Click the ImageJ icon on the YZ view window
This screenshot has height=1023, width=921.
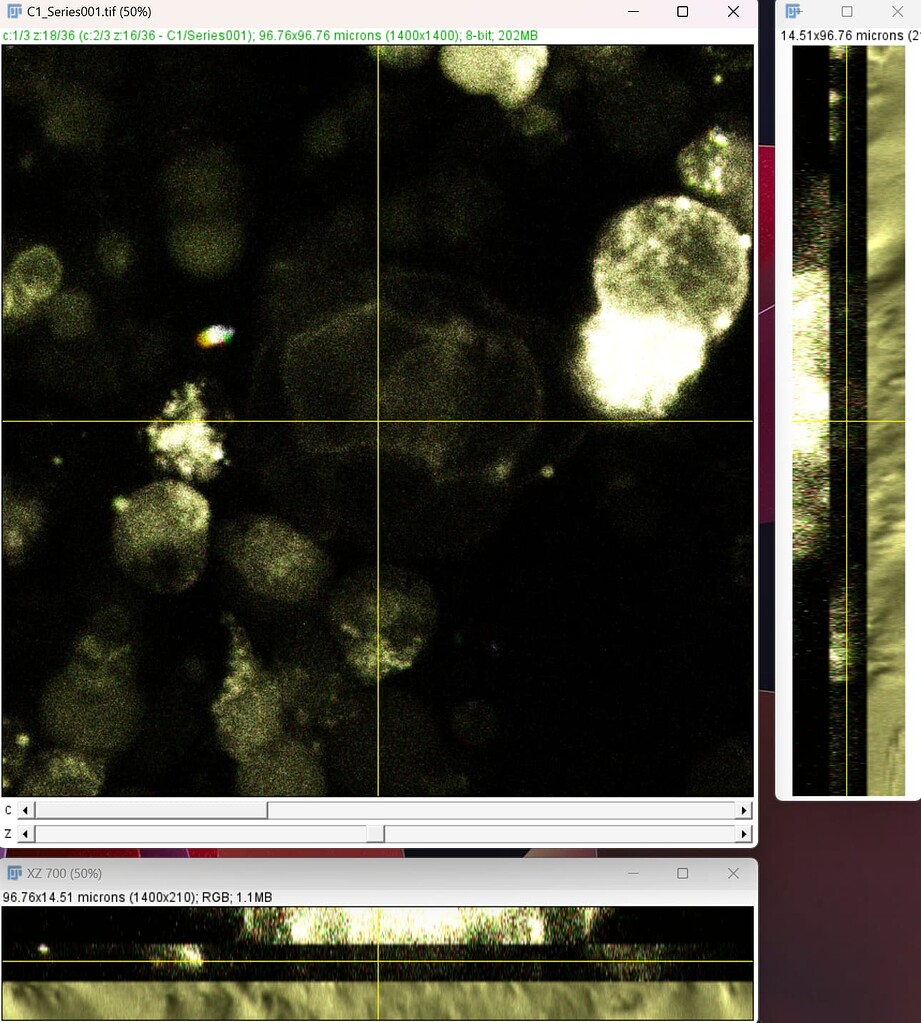[x=792, y=10]
